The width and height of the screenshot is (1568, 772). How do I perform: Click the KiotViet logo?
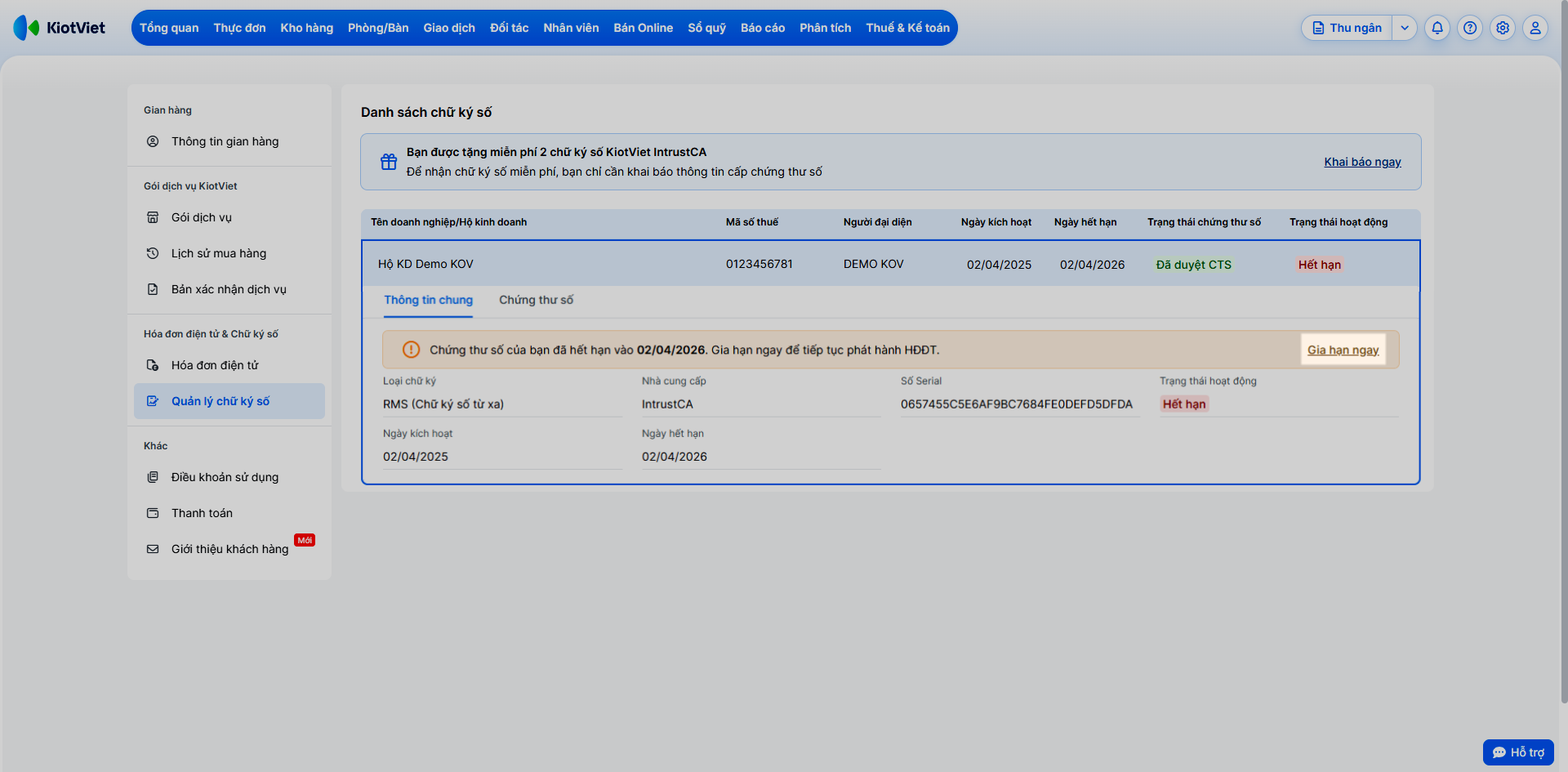pyautogui.click(x=60, y=28)
